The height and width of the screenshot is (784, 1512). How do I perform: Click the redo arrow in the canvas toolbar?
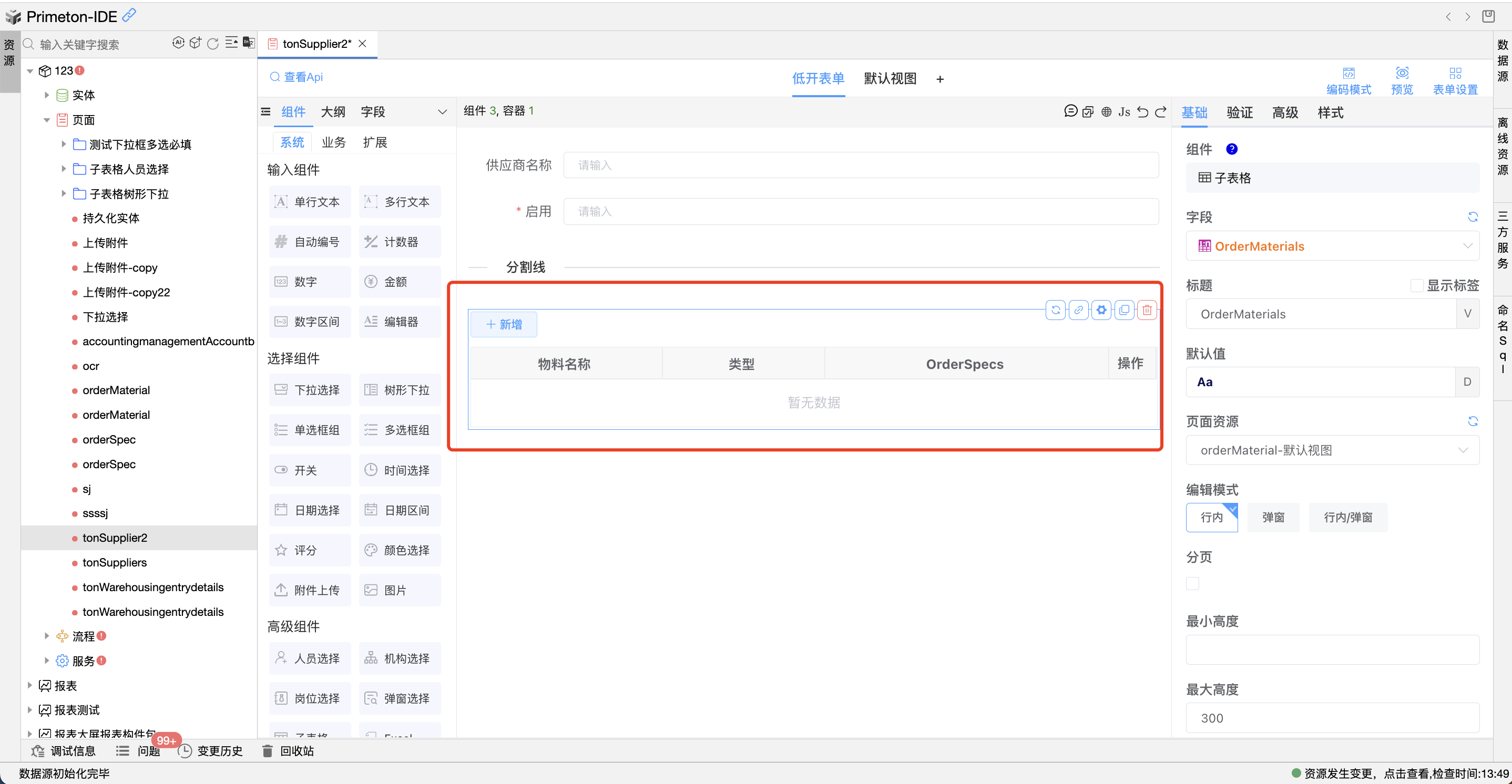[x=1160, y=111]
